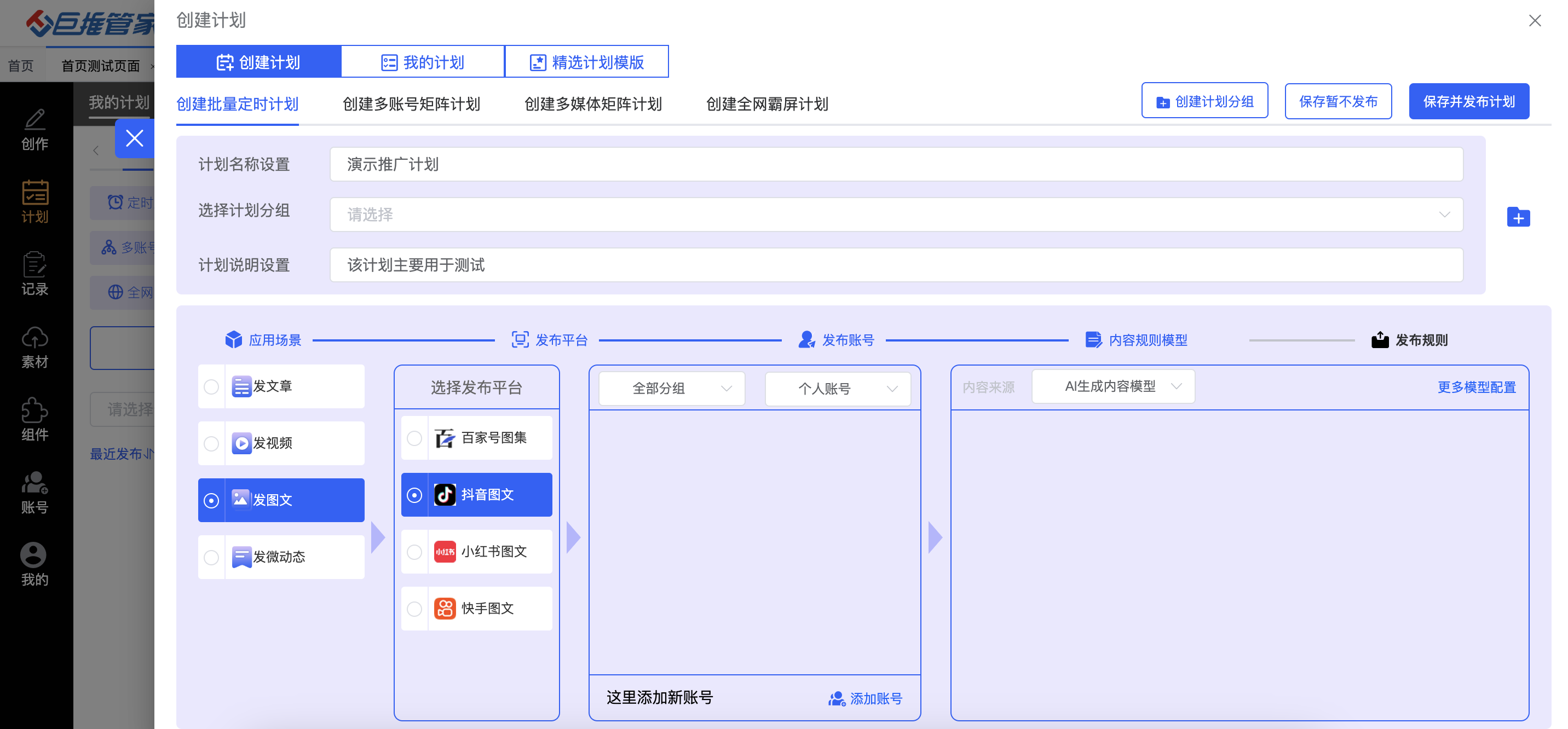The image size is (1568, 729).
Task: Select the 发文章 radio option
Action: (x=211, y=386)
